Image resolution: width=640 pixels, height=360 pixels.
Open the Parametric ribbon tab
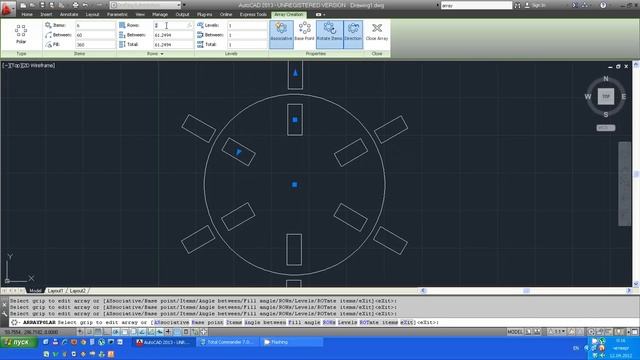[x=117, y=14]
